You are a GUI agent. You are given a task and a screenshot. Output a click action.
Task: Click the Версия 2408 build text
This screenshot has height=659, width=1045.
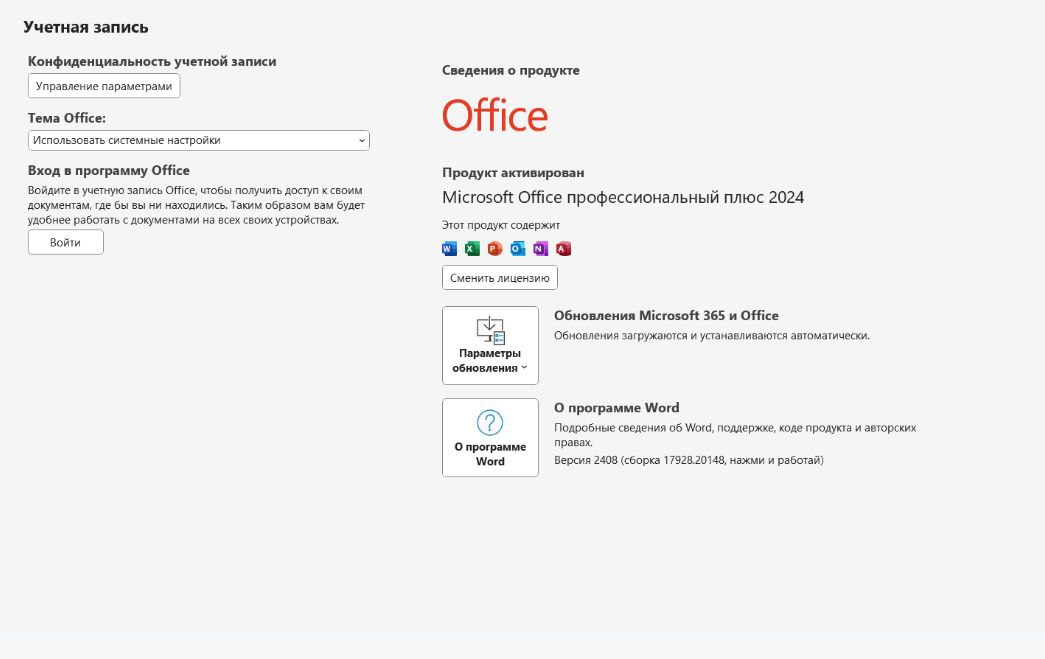tap(688, 460)
